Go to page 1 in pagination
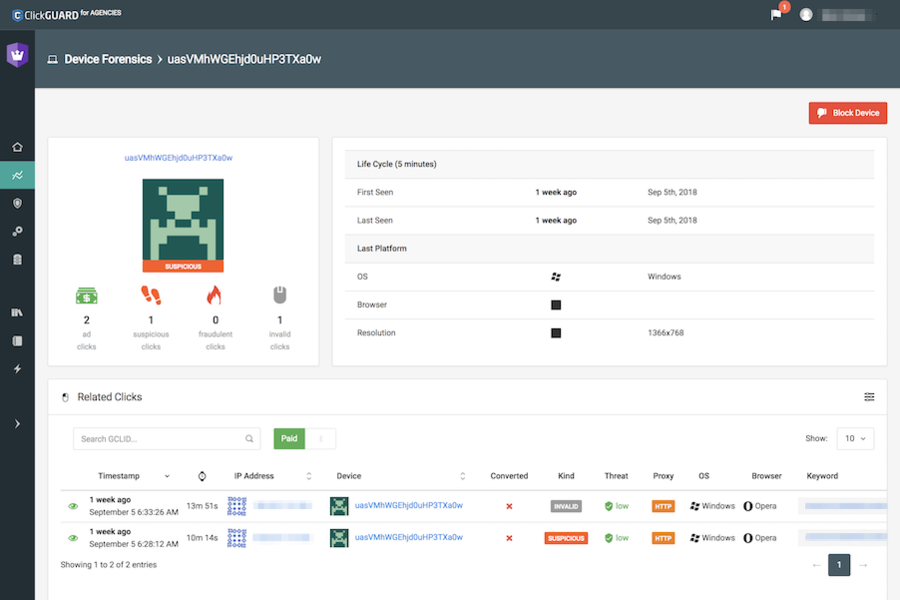The image size is (900, 600). pyautogui.click(x=839, y=565)
